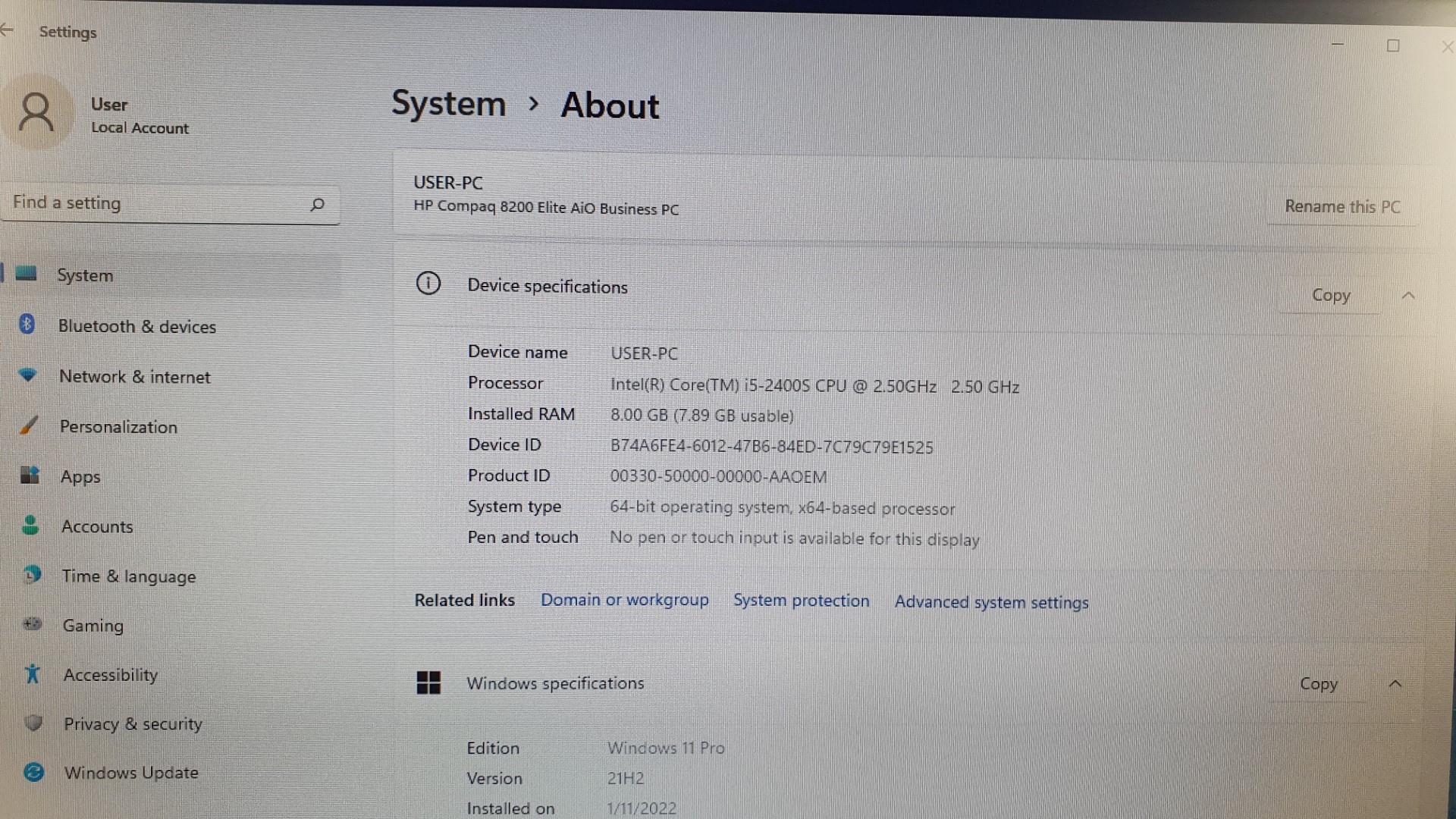The height and width of the screenshot is (819, 1456).
Task: Click the System type value 64-bit operating system
Action: [x=783, y=508]
